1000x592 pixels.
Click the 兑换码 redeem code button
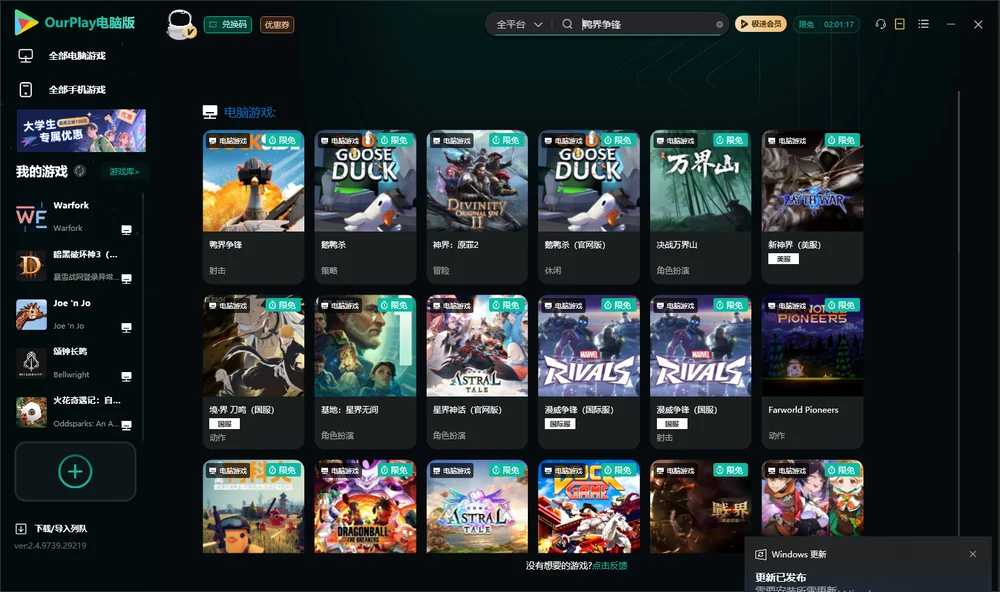pyautogui.click(x=228, y=25)
